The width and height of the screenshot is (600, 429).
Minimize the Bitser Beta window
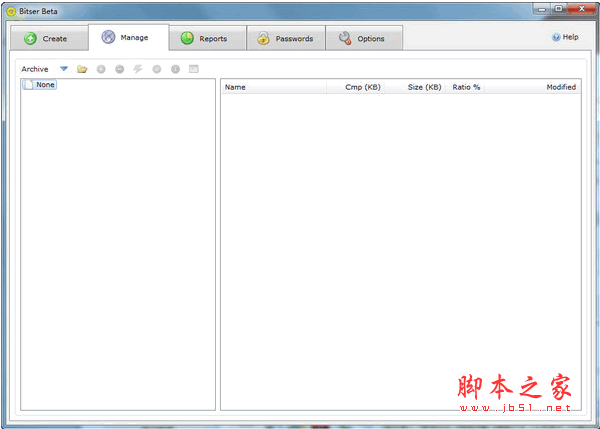point(542,9)
